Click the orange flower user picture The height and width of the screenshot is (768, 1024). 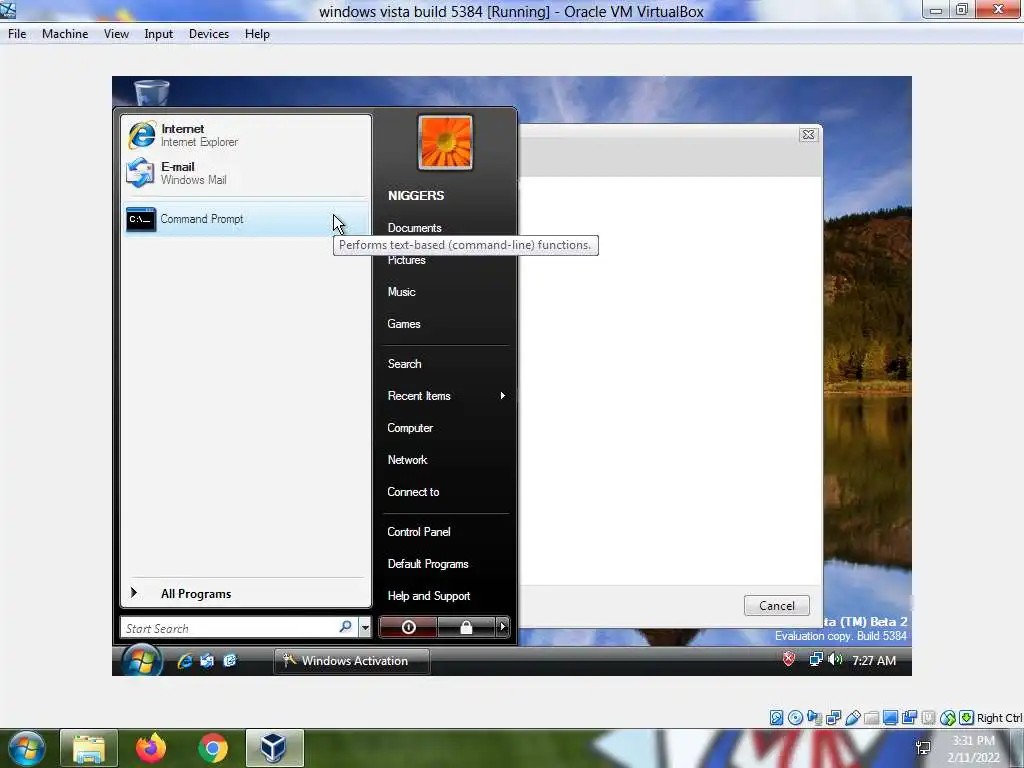(x=445, y=142)
